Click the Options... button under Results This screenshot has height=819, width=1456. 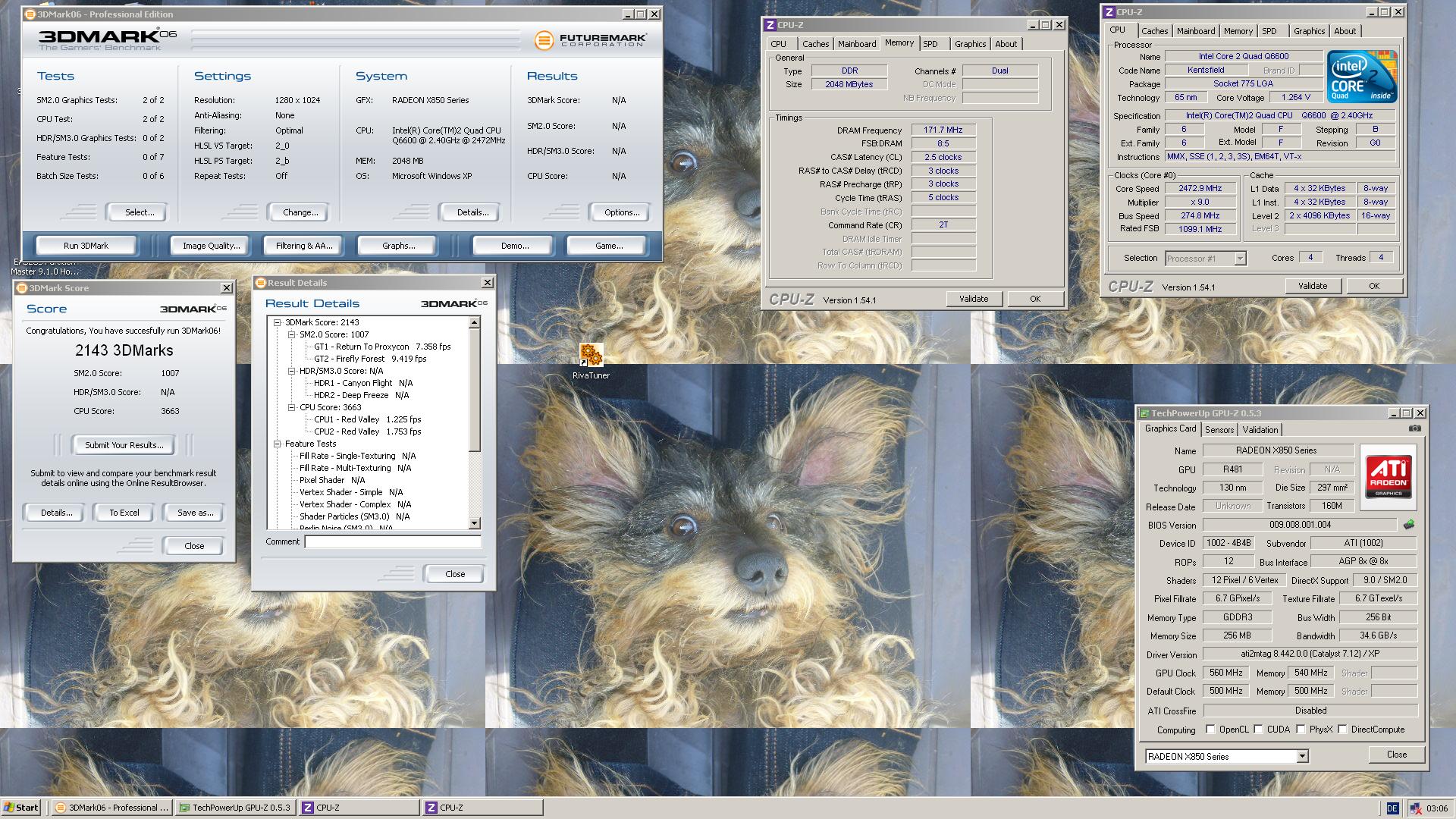coord(622,212)
